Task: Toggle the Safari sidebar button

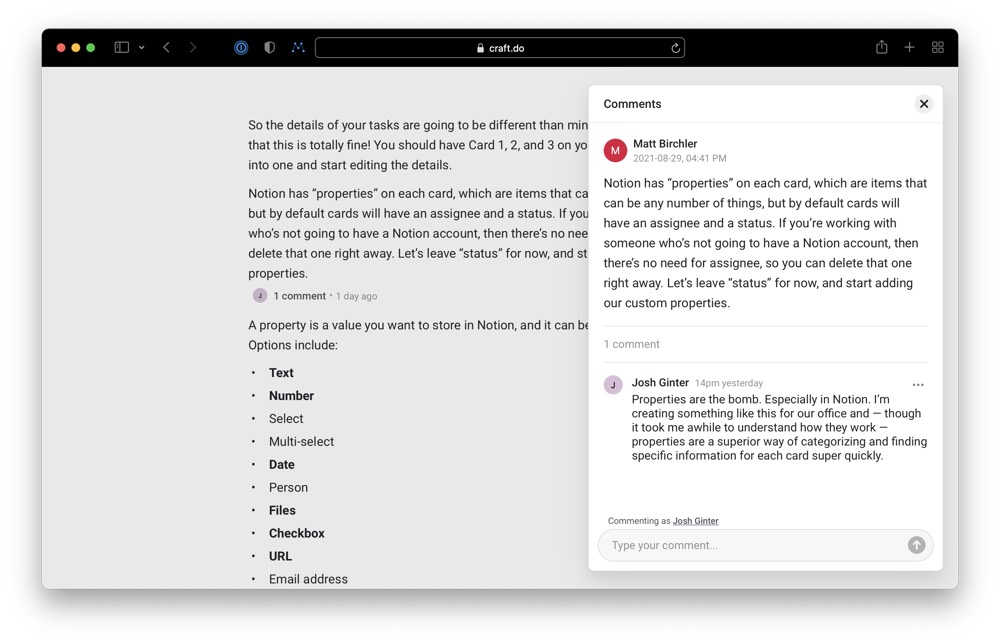Action: tap(122, 47)
